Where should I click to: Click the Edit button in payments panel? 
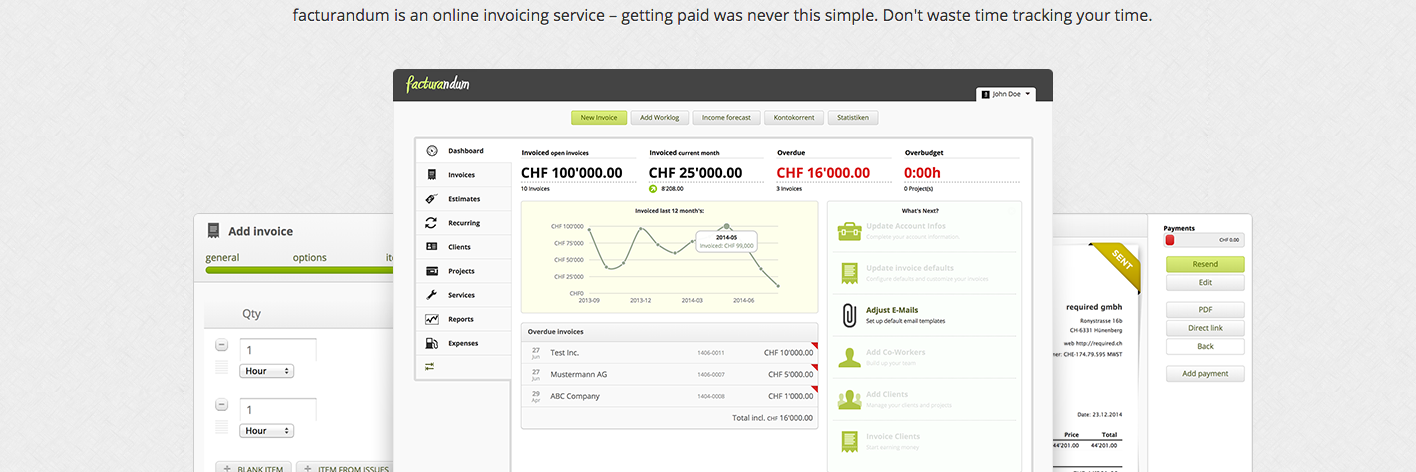pyautogui.click(x=1205, y=283)
